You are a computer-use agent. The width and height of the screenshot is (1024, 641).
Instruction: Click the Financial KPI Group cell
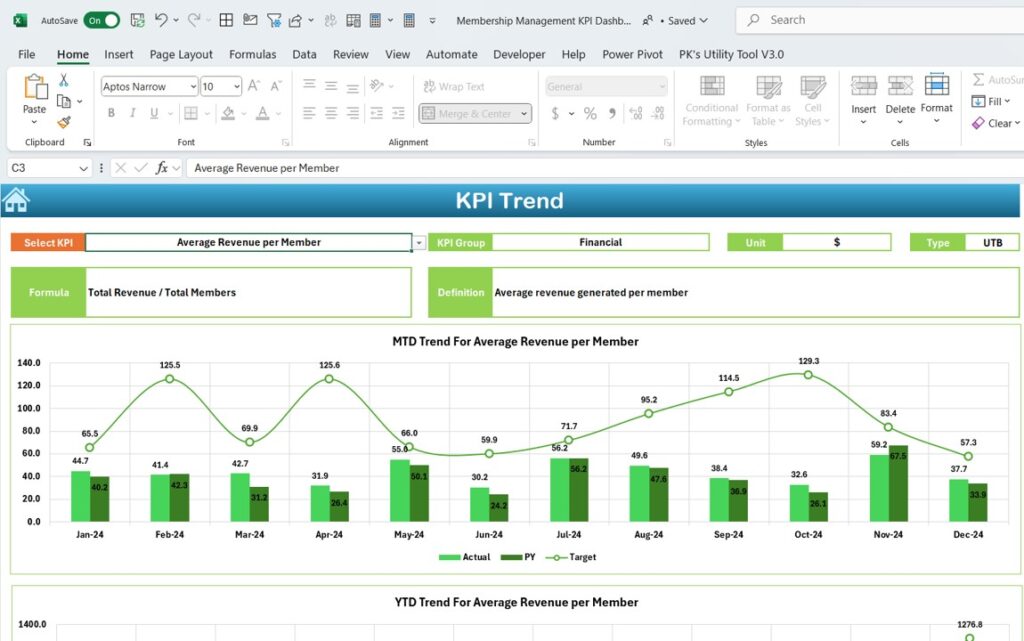tap(600, 242)
